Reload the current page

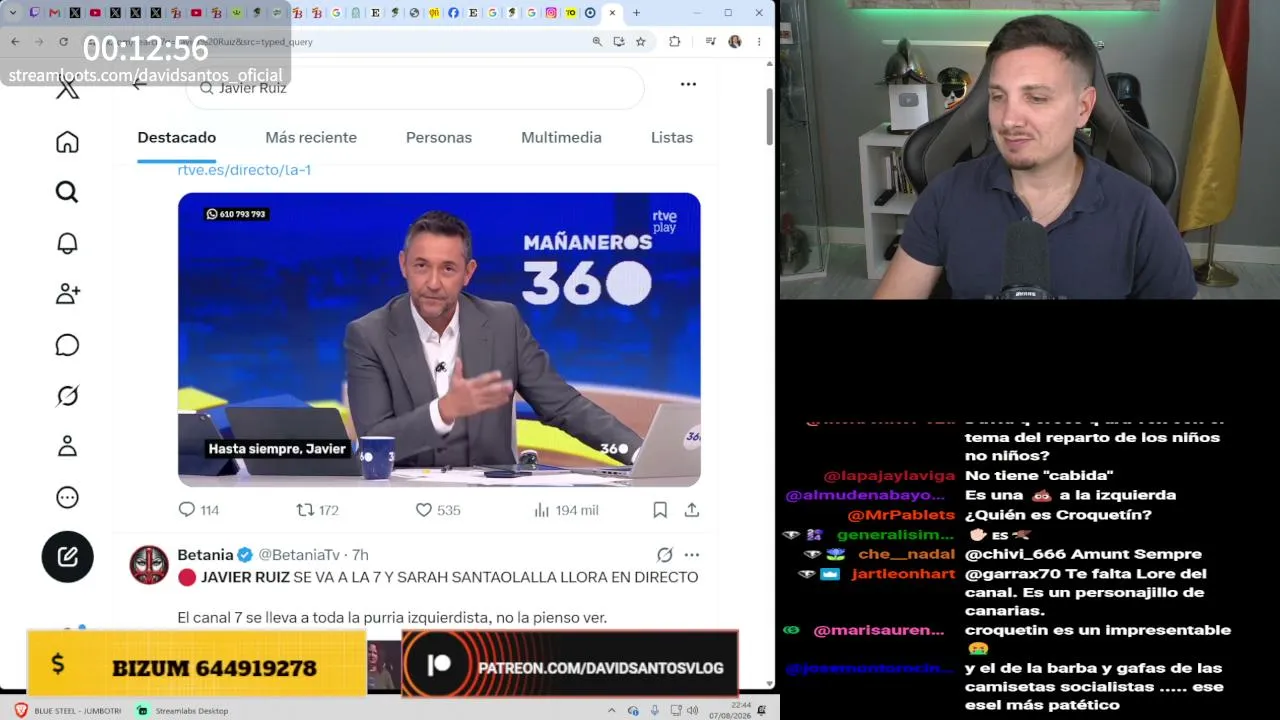coord(63,42)
